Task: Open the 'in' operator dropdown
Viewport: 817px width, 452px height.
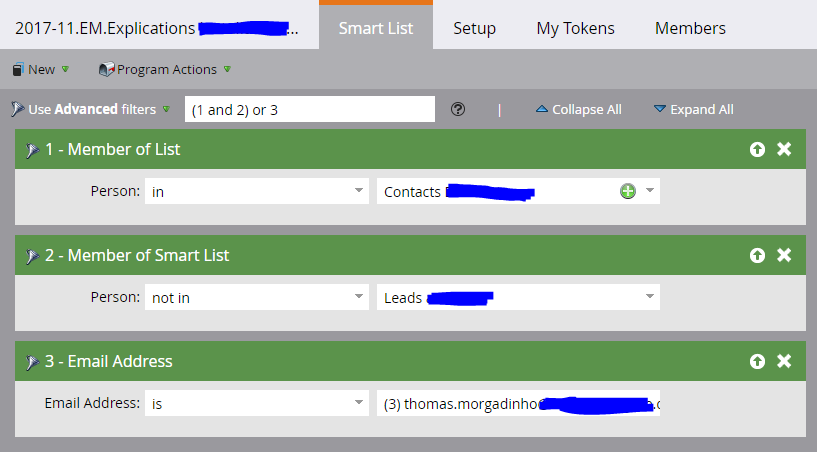Action: (257, 191)
